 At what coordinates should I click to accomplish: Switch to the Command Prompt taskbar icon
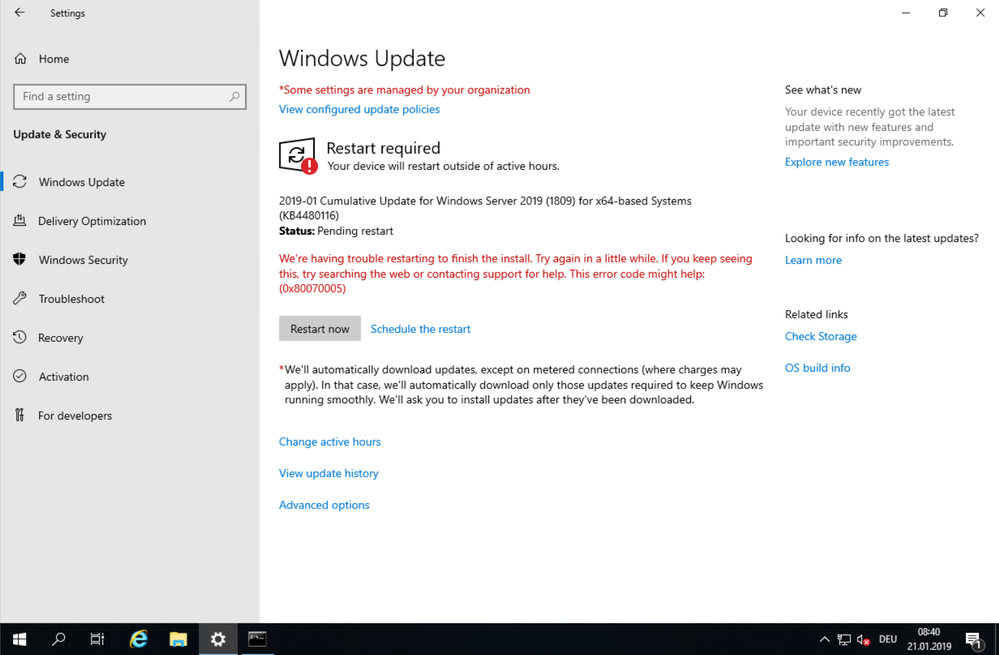point(257,639)
